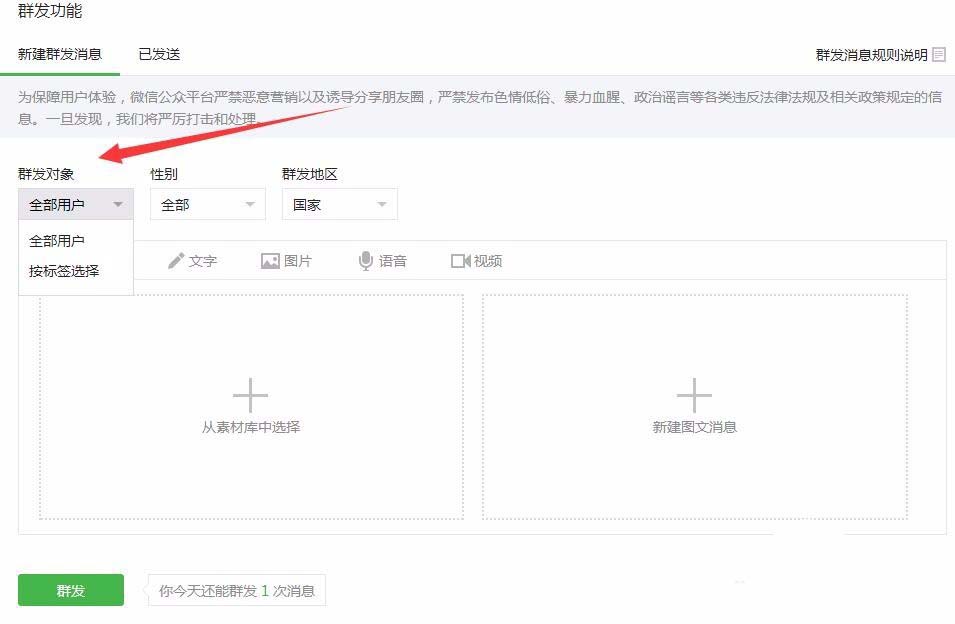The width and height of the screenshot is (955, 624).
Task: Click the grey policy warning notice
Action: click(x=478, y=107)
